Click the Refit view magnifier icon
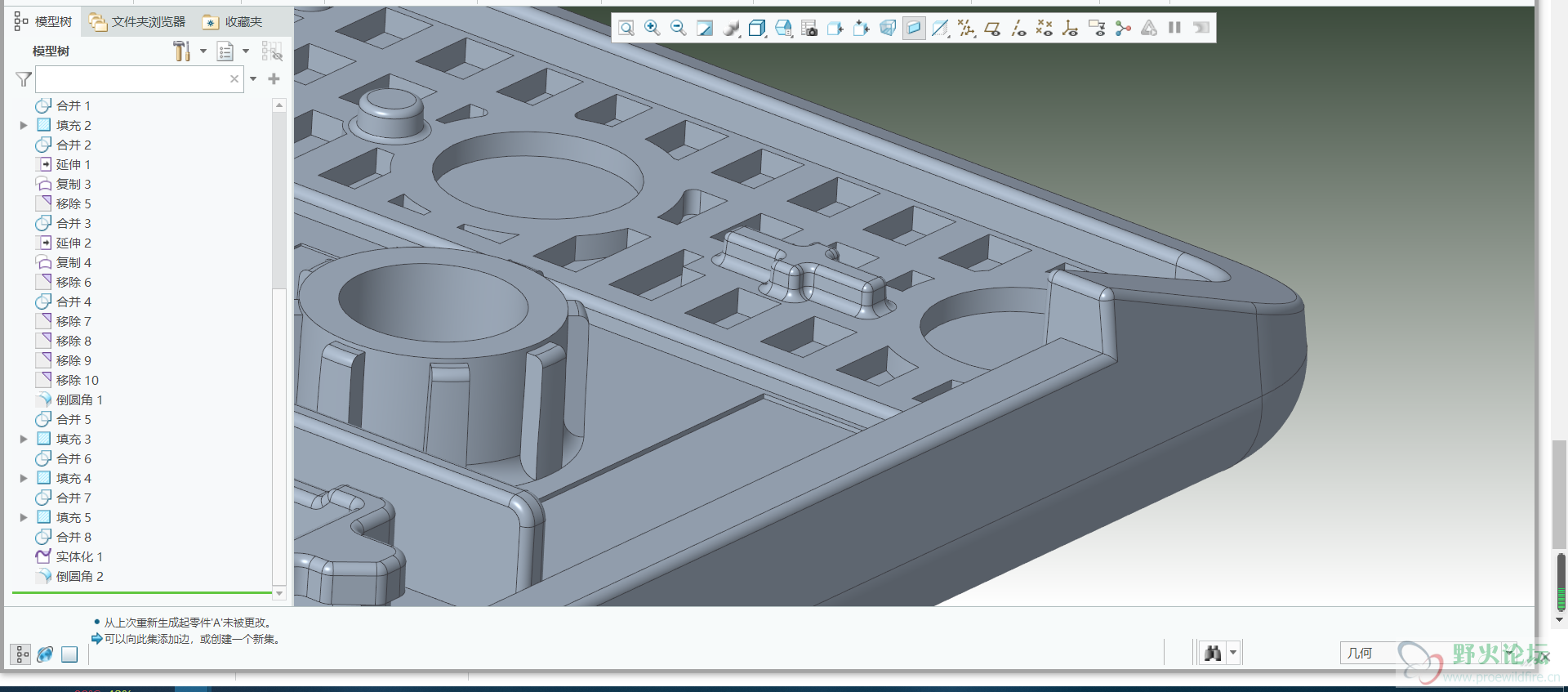The width and height of the screenshot is (1568, 692). click(626, 29)
